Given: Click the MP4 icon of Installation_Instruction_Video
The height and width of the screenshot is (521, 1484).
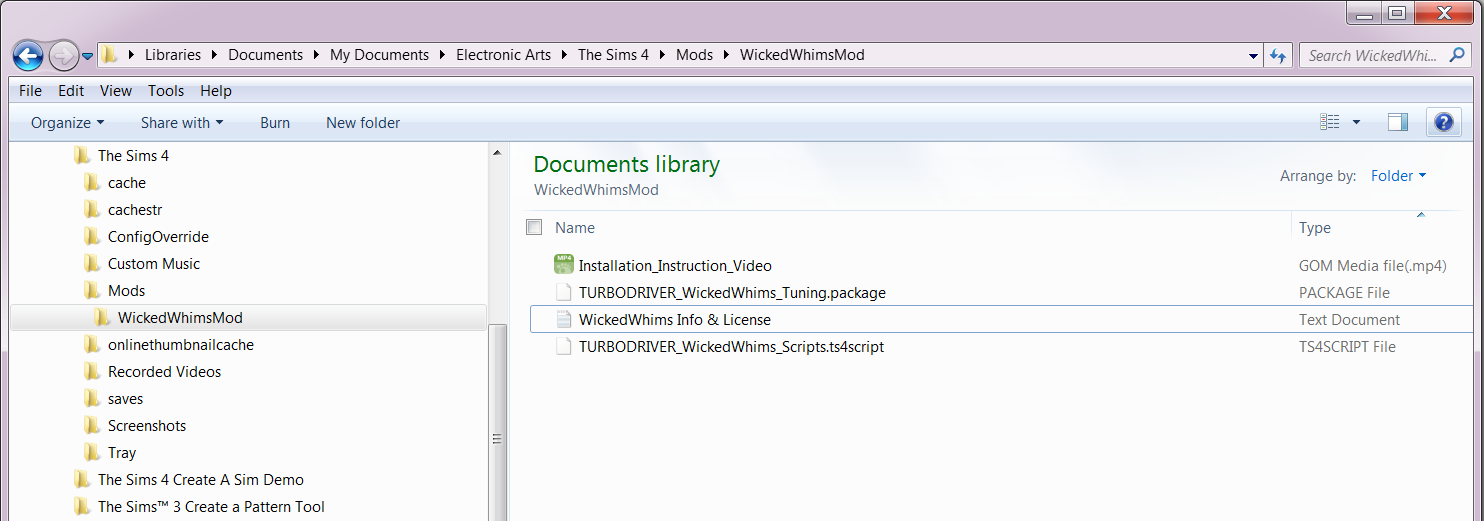Looking at the screenshot, I should coord(564,265).
